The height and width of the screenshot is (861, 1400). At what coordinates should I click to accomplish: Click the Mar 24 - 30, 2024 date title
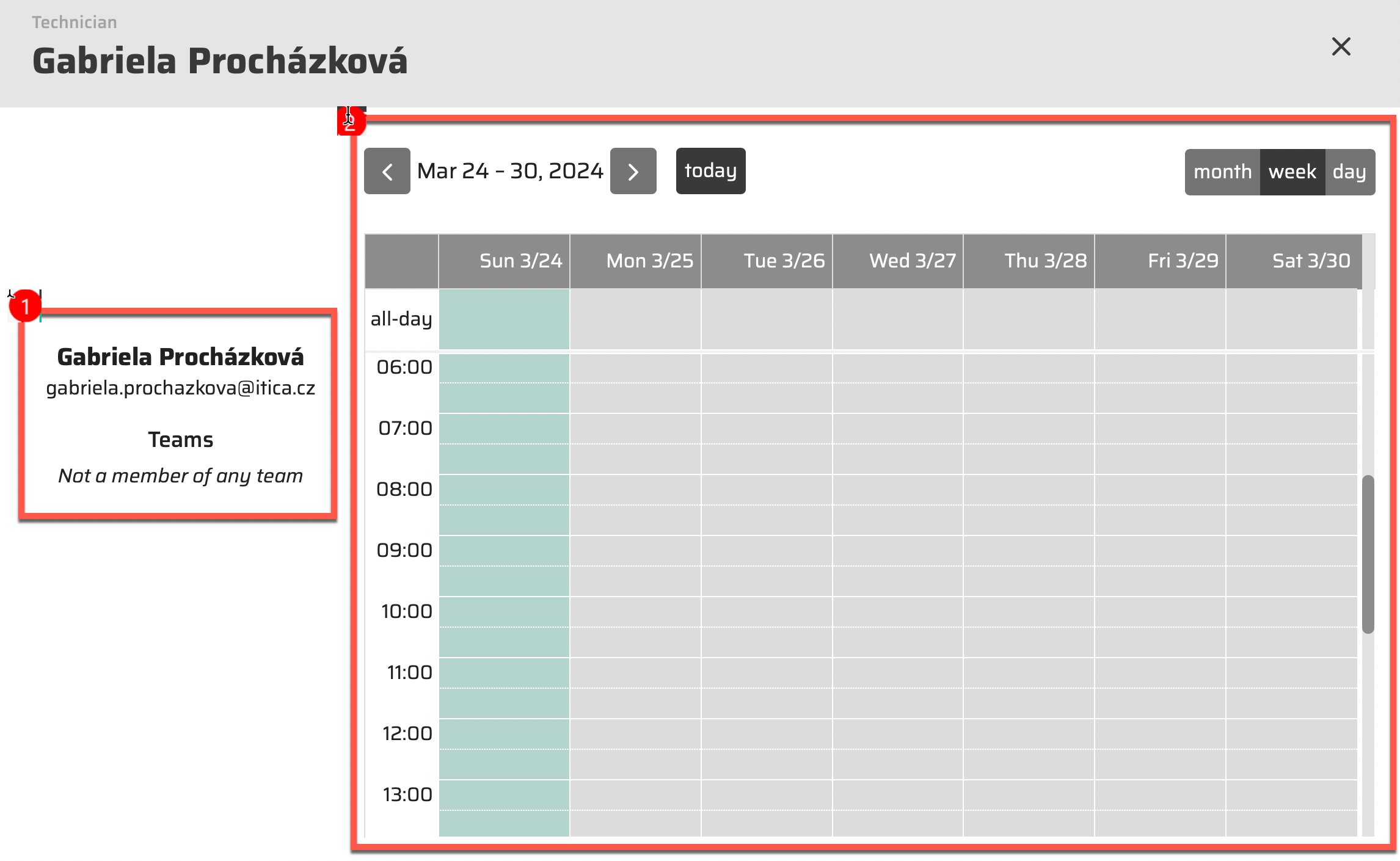(x=510, y=171)
